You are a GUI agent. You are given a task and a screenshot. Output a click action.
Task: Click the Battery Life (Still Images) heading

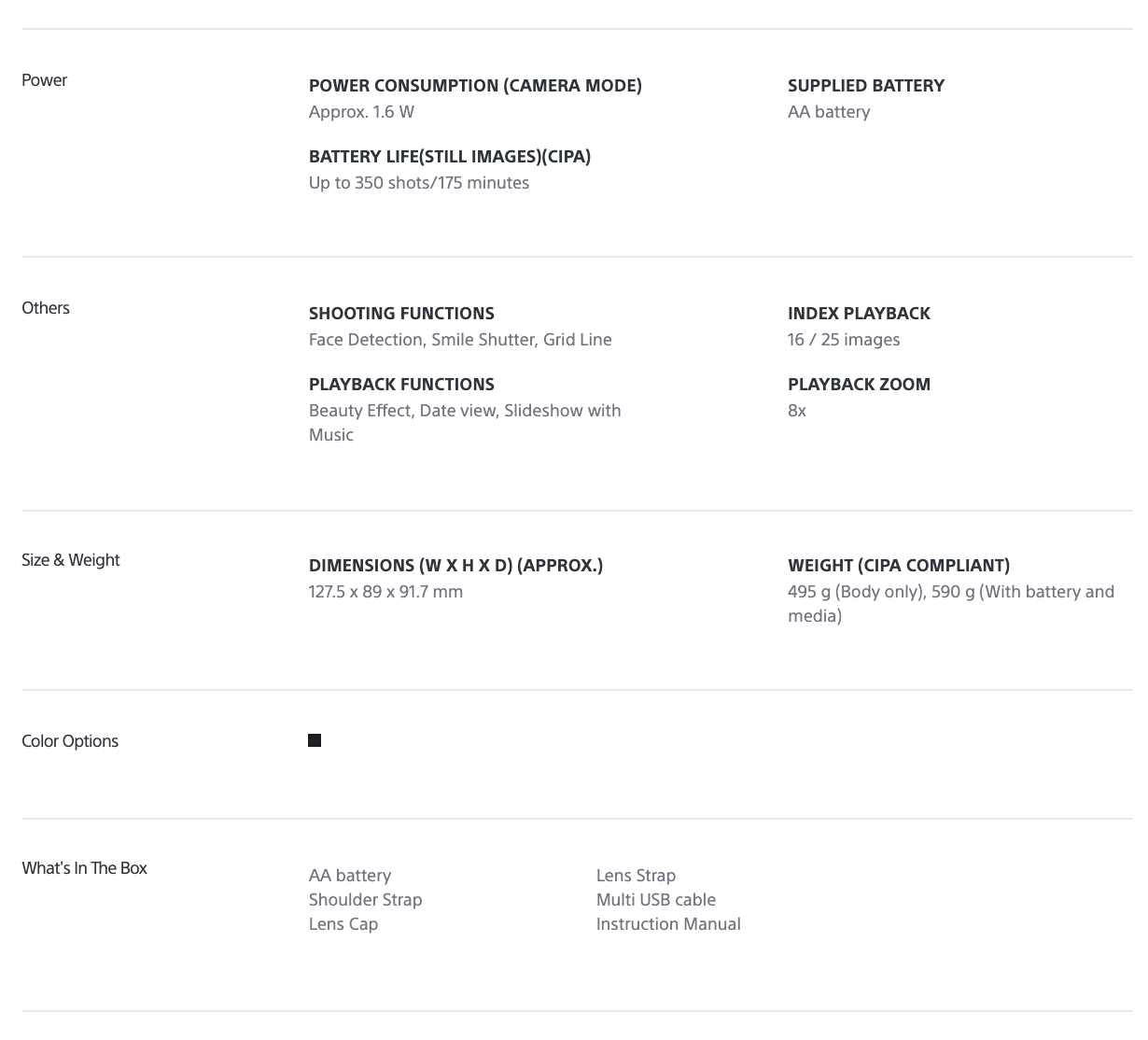click(449, 157)
